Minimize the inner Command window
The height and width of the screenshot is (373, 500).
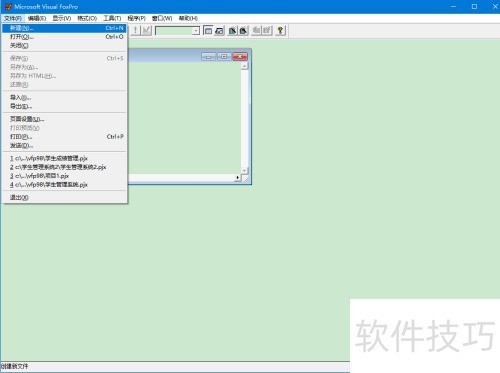coord(209,57)
